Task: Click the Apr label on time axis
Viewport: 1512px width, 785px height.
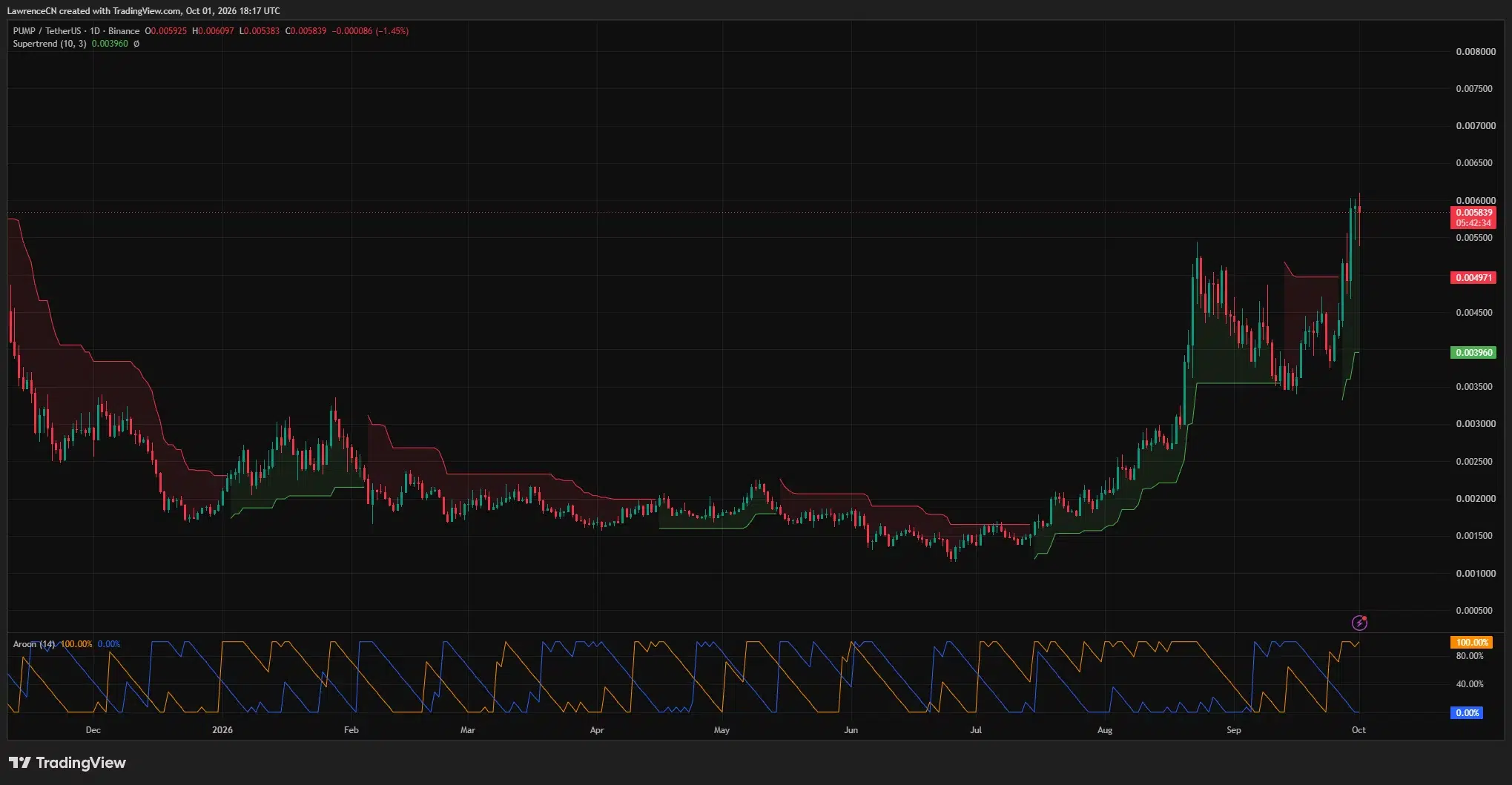Action: (x=597, y=730)
